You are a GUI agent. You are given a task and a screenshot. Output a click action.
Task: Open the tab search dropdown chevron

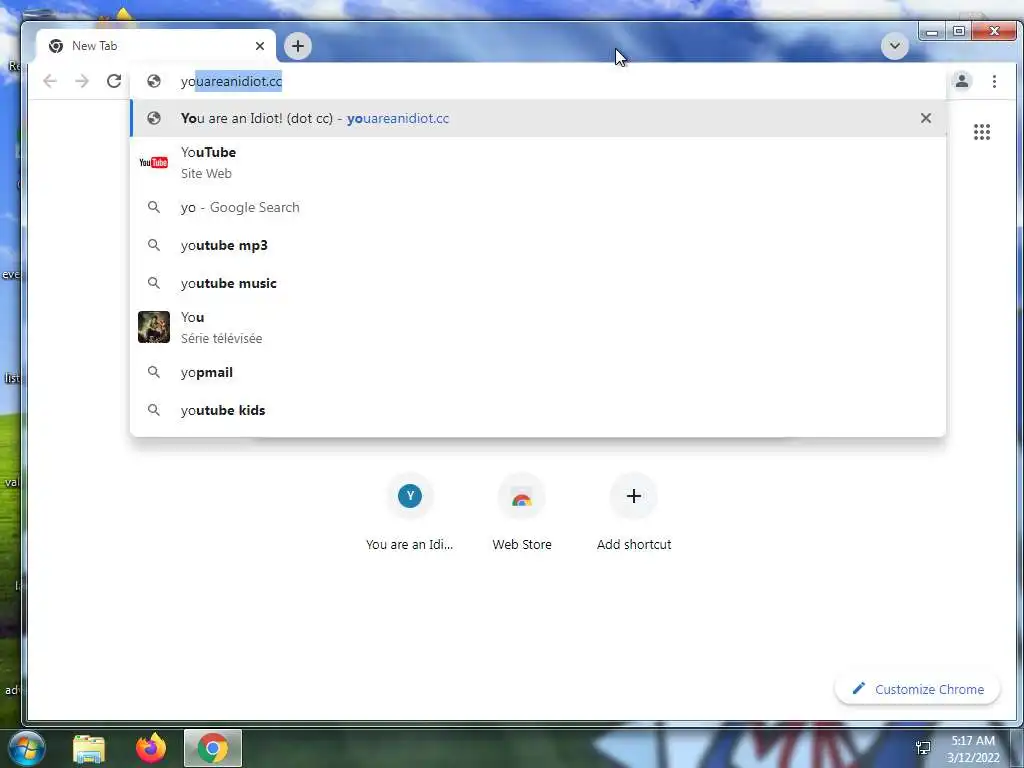(895, 46)
